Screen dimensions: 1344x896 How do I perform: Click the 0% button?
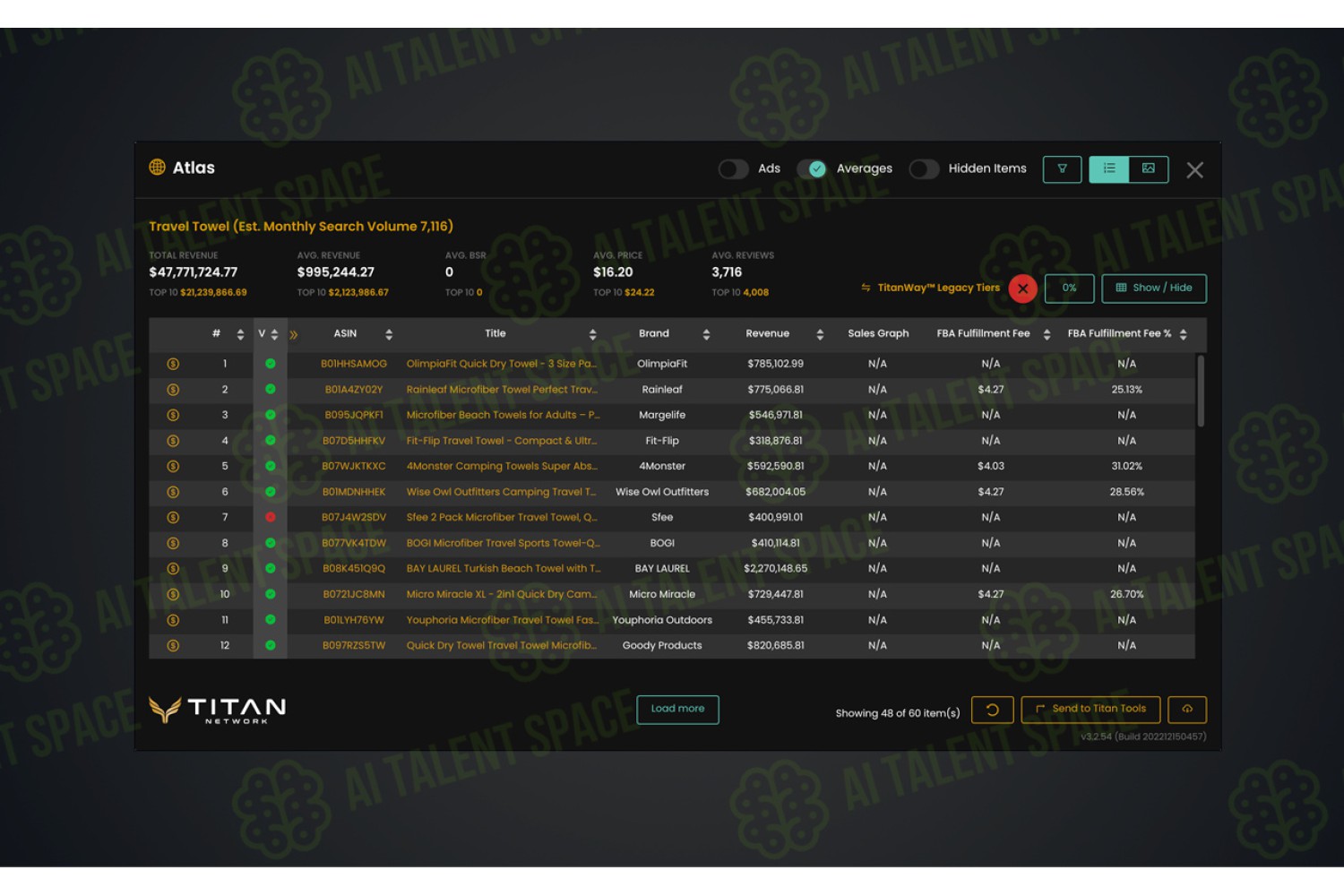coord(1069,289)
